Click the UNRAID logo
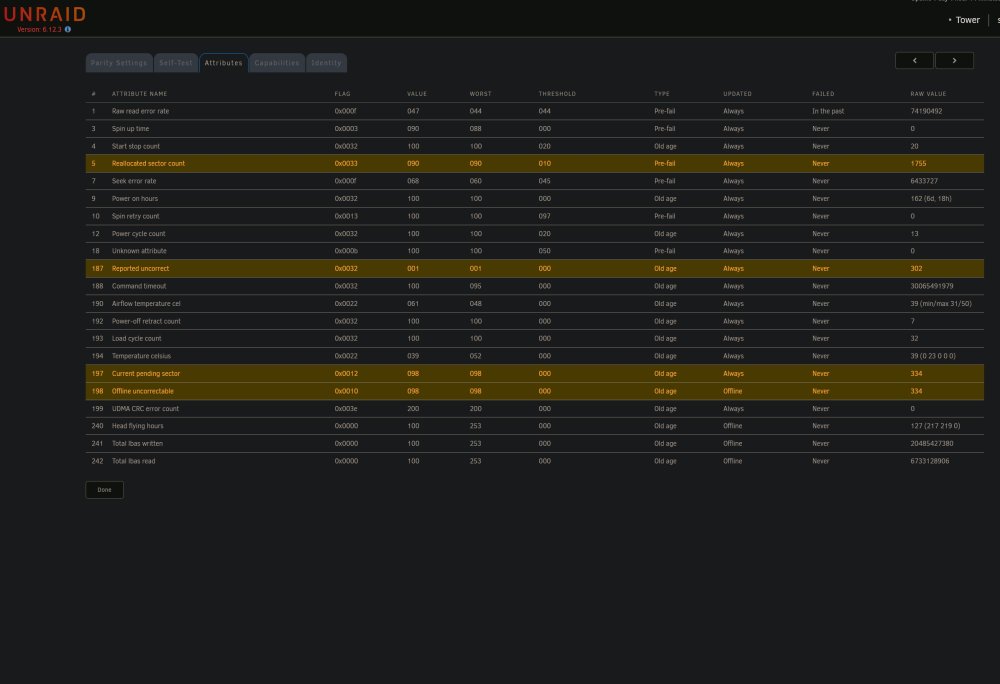The image size is (1000, 684). tap(45, 14)
